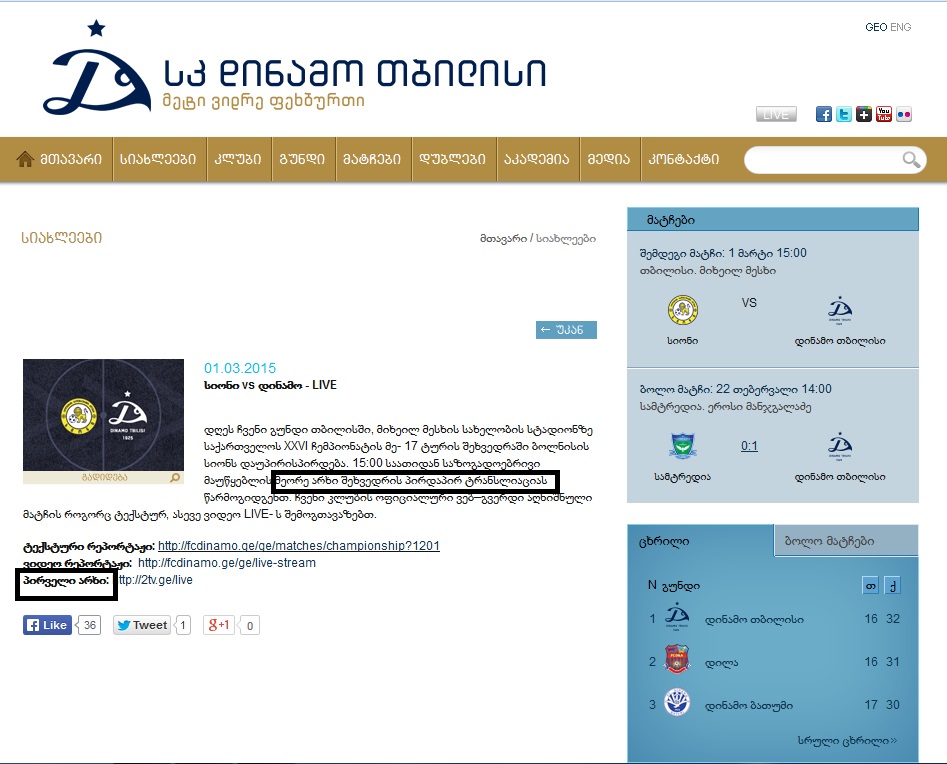Click the search magnifier icon
This screenshot has width=947, height=764.
(911, 160)
